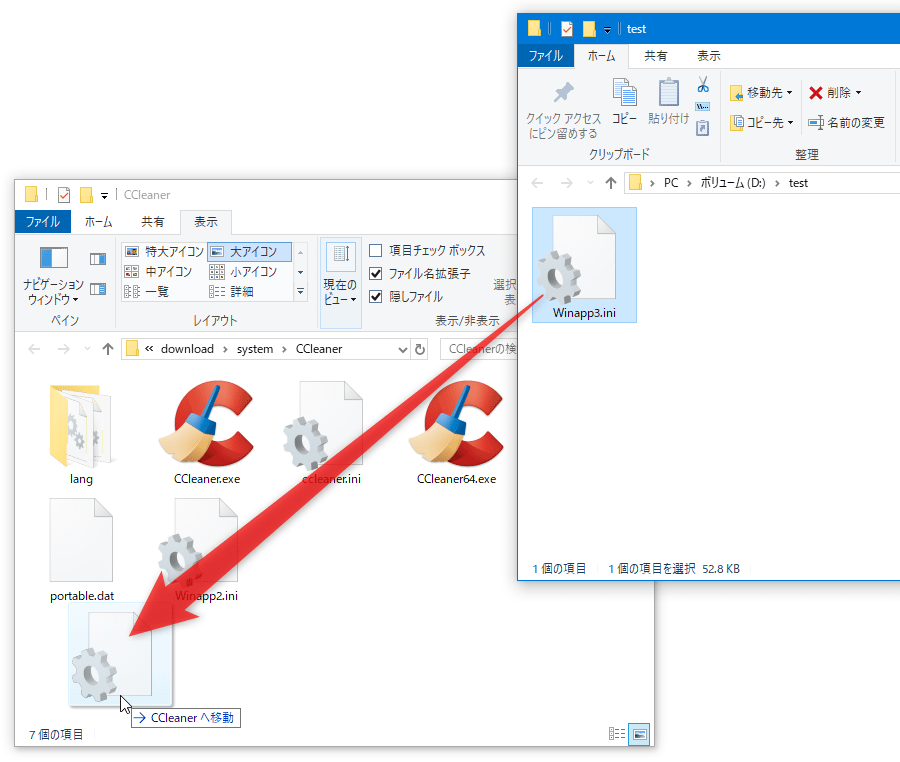Go back in test window navigation

click(537, 183)
